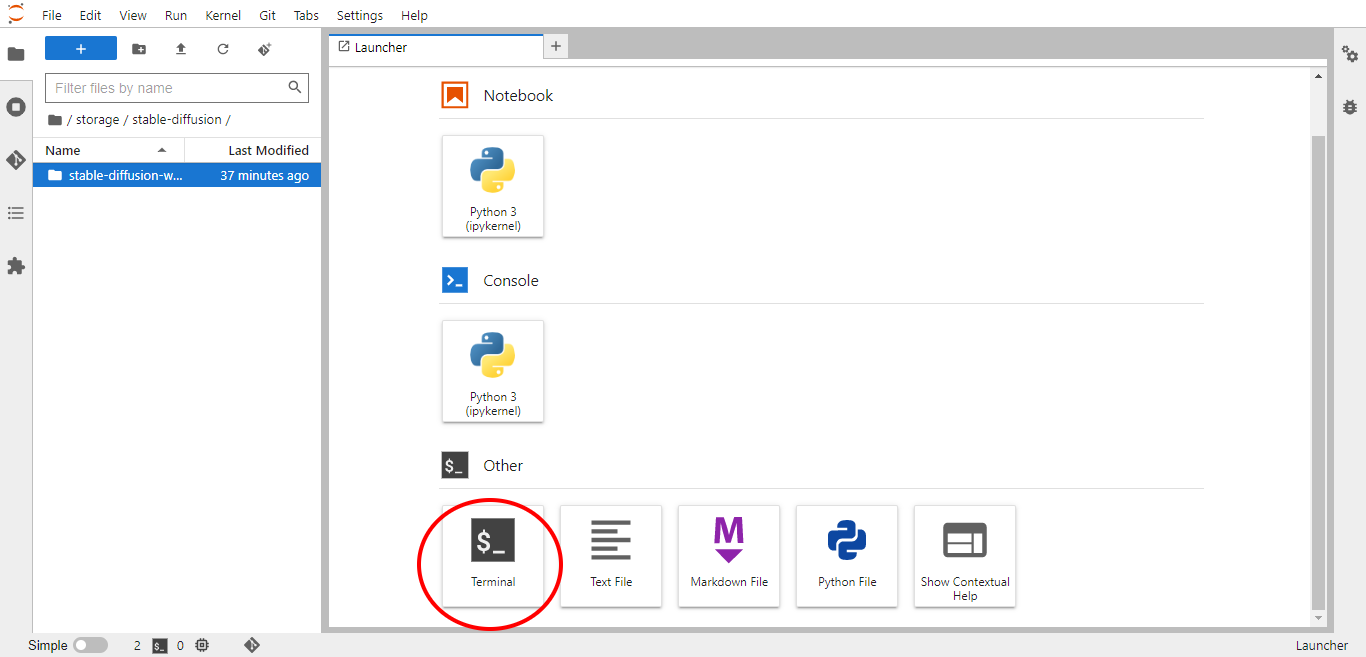Launch a Python 3 Notebook

coord(493,186)
